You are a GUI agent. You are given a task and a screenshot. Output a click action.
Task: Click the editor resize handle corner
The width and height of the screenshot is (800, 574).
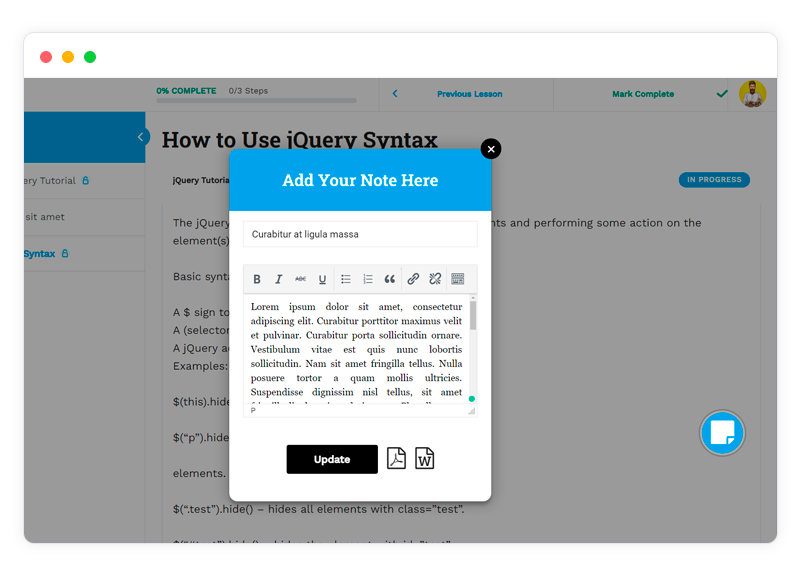point(471,411)
